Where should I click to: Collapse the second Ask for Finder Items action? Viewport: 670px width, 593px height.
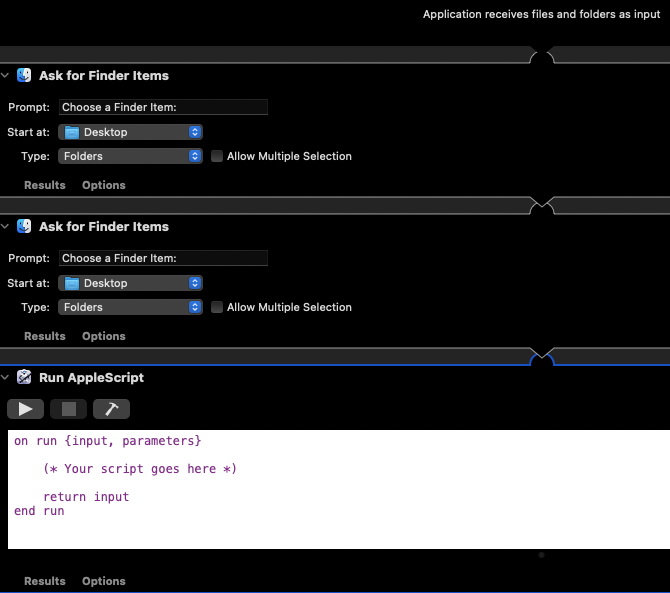pos(7,226)
